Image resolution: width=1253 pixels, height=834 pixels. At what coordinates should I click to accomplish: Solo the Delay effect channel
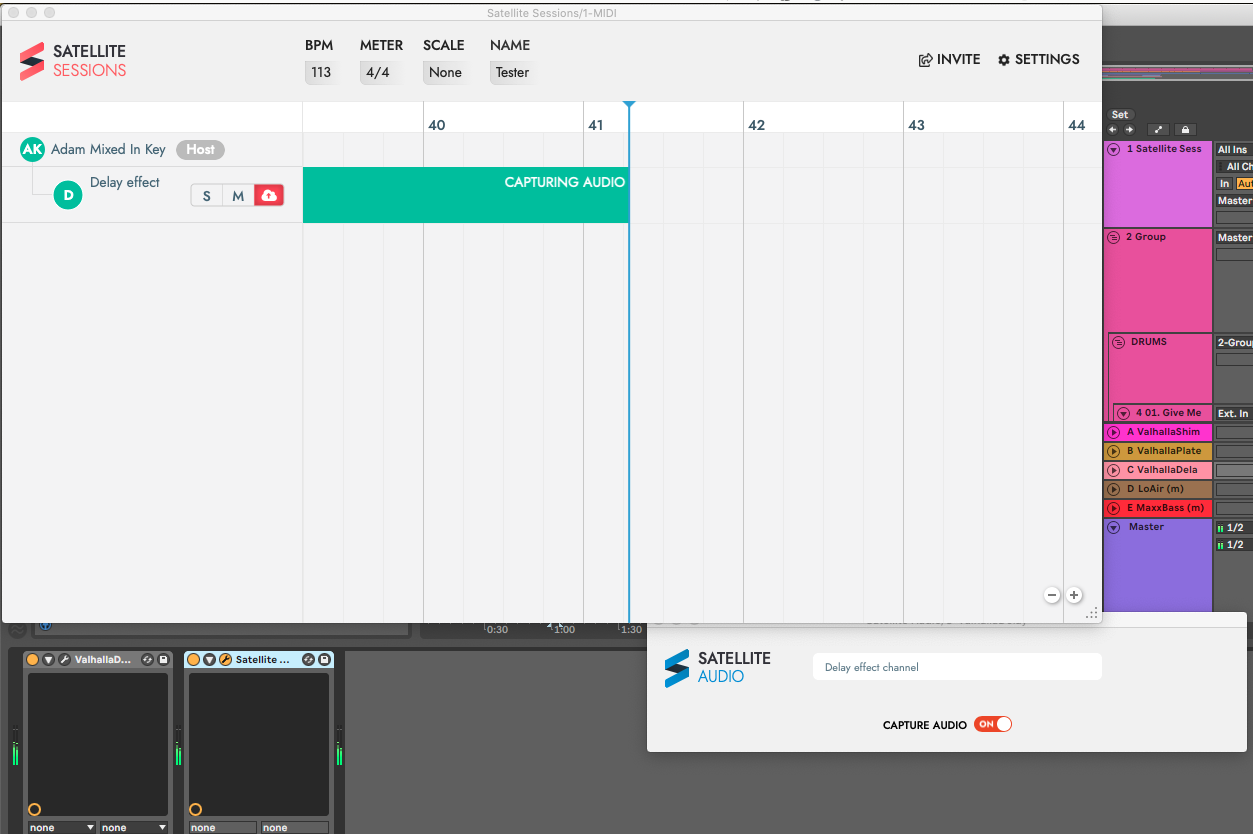tap(207, 196)
